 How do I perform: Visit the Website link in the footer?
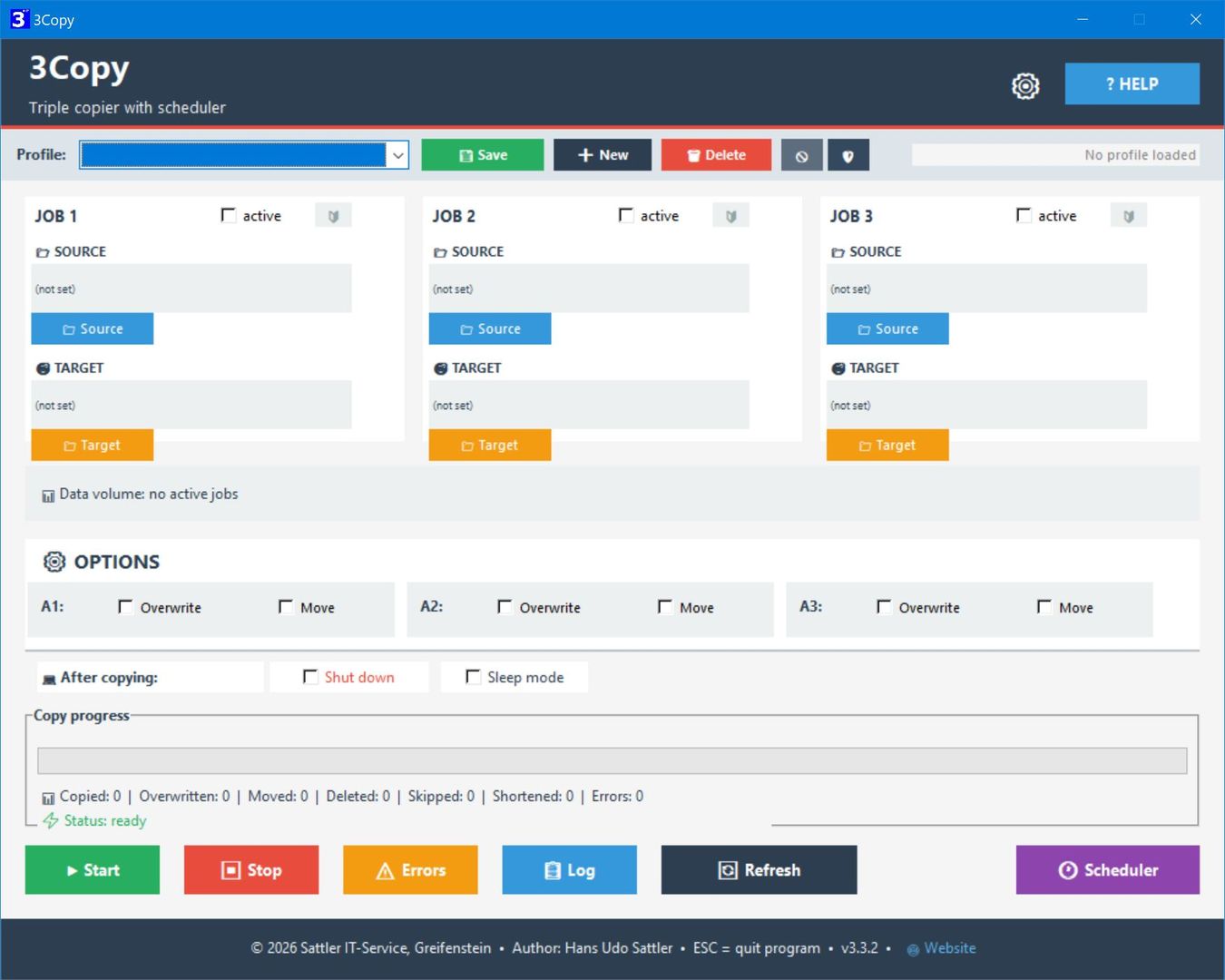coord(950,948)
